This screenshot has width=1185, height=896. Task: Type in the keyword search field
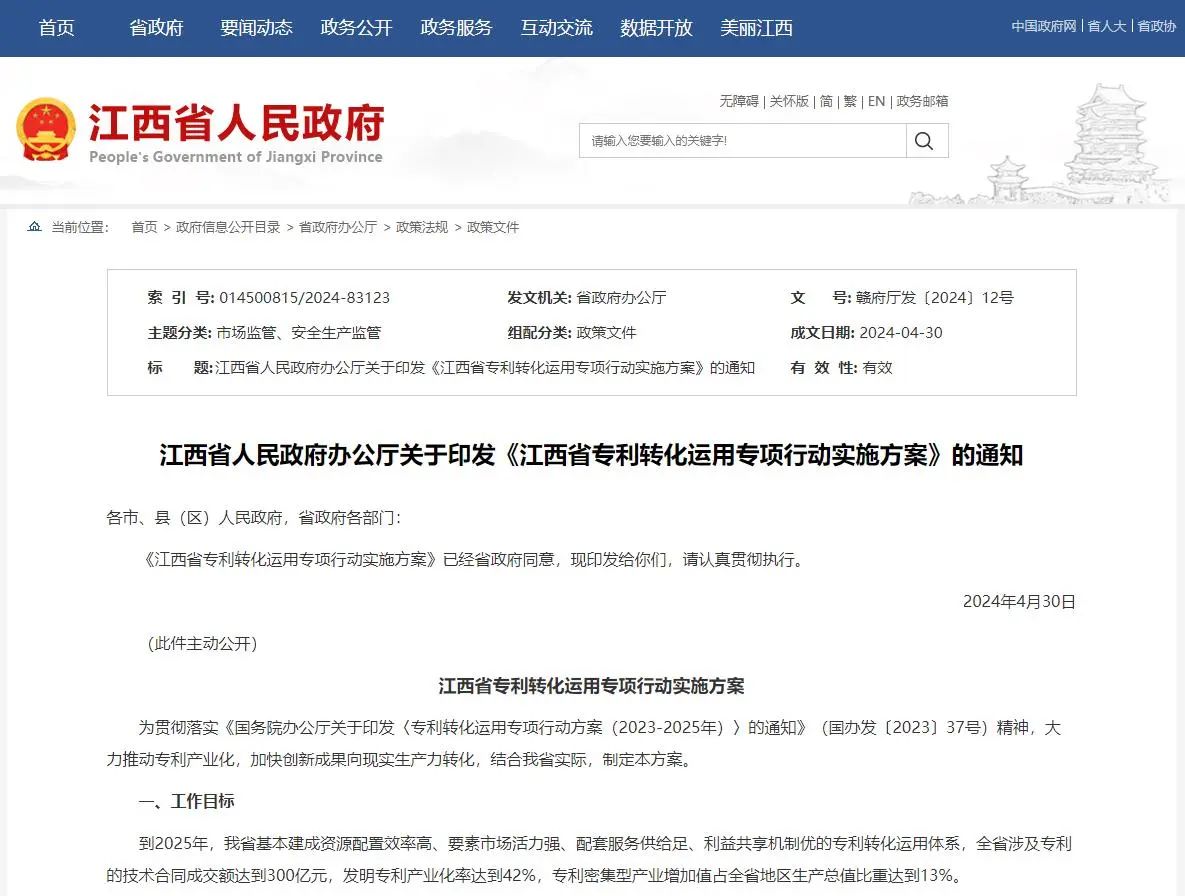[742, 141]
